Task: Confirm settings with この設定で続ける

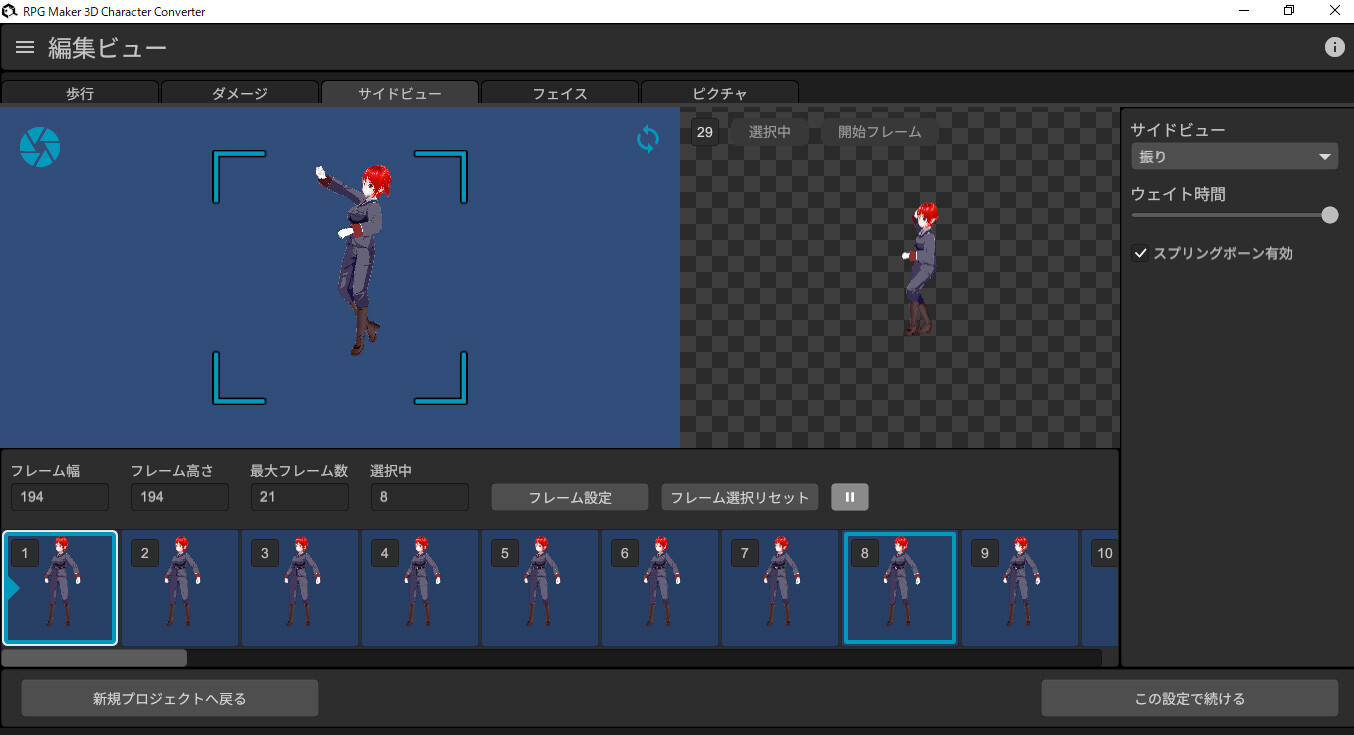Action: coord(1190,698)
